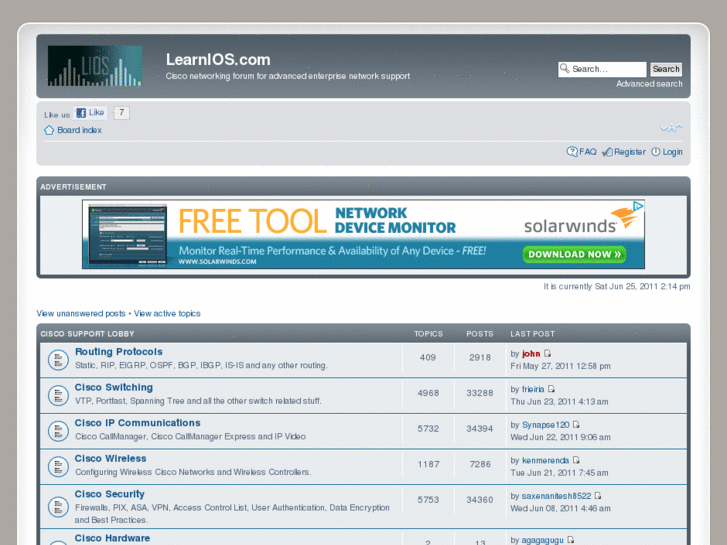This screenshot has width=727, height=545.
Task: Click the Cisco Security forum icon
Action: [x=58, y=506]
